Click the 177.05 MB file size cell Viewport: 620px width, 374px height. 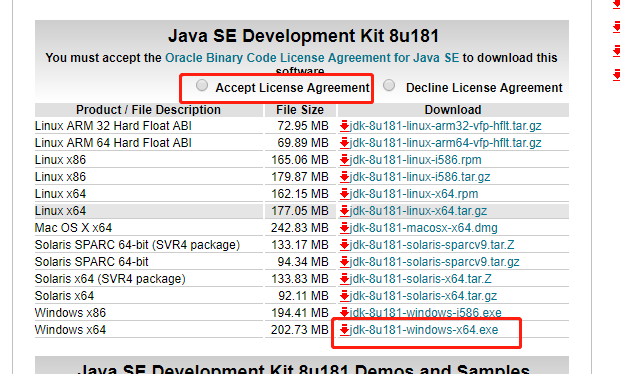tap(300, 211)
